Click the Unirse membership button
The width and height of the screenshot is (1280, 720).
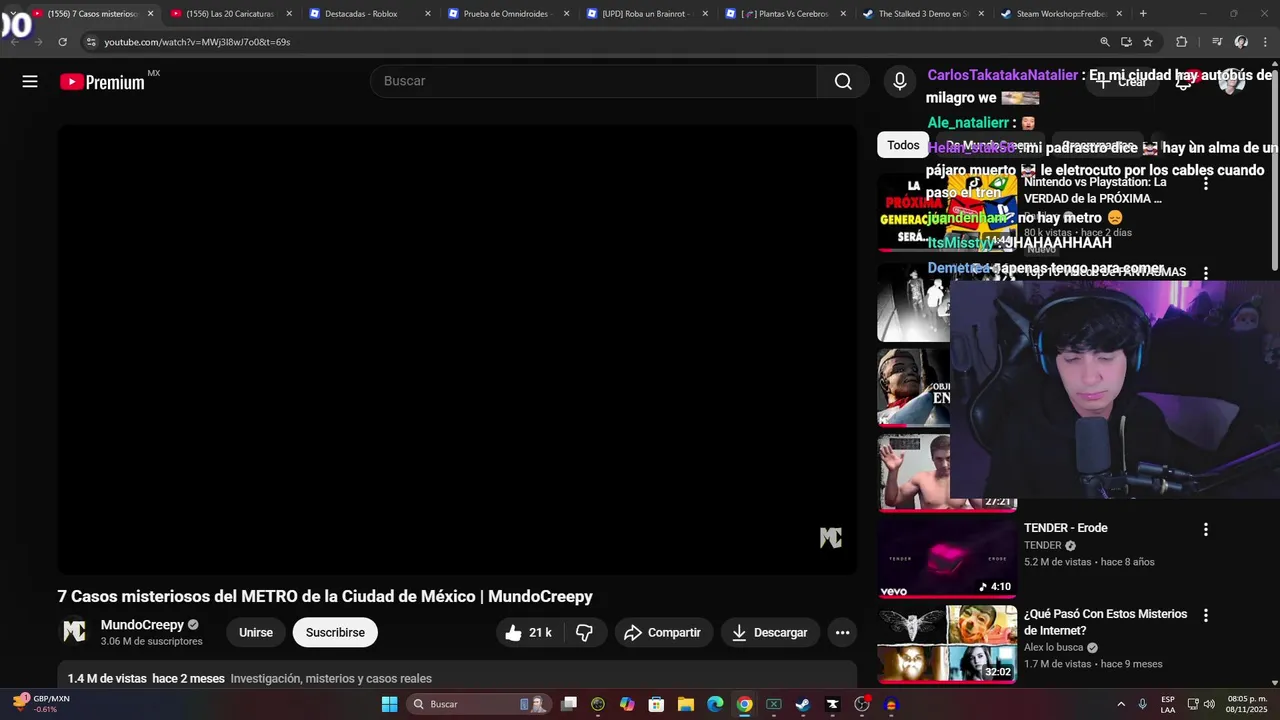[256, 632]
